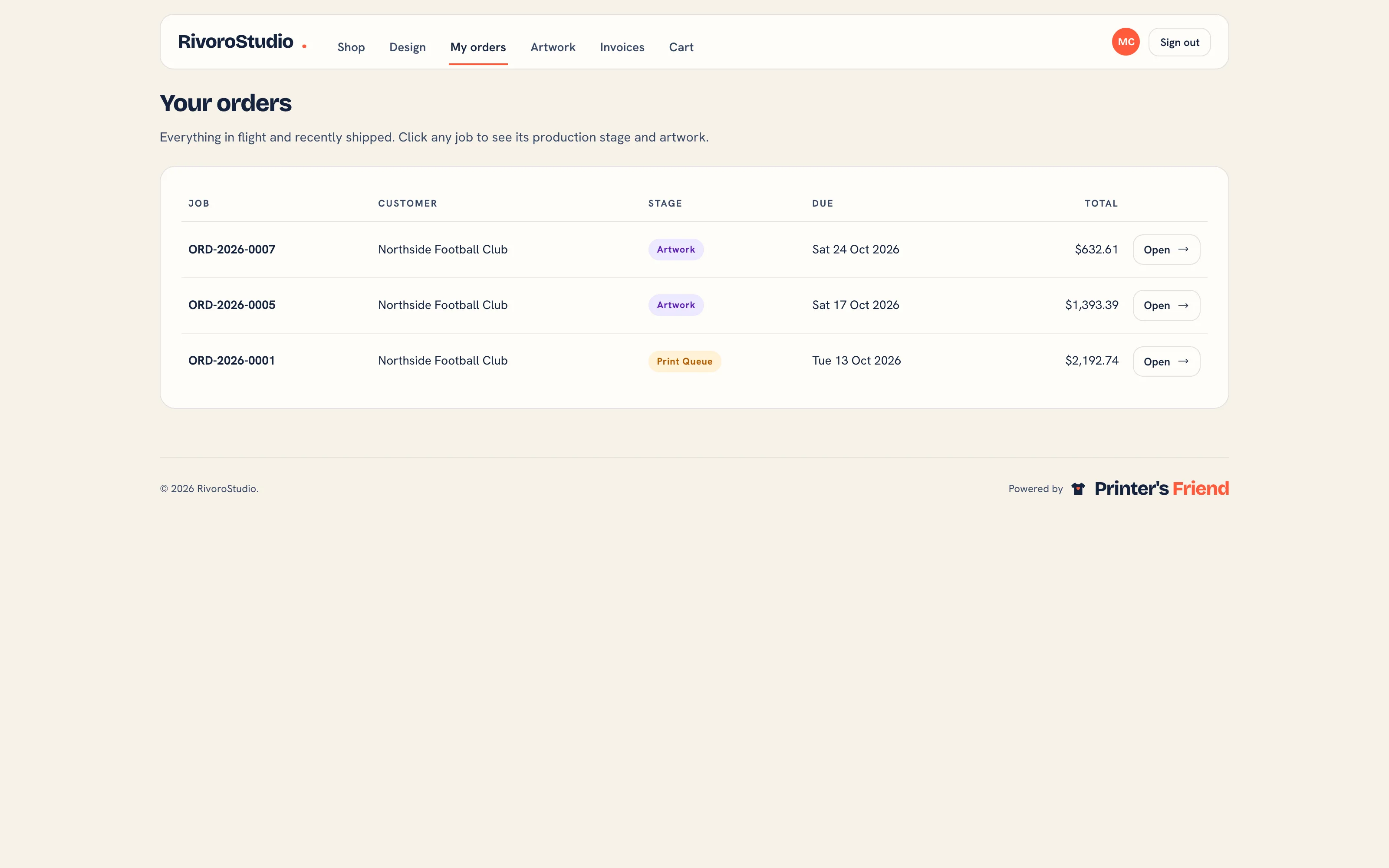Open order ORD-2026-0007 via its Open button
Viewport: 1389px width, 868px height.
click(x=1166, y=250)
